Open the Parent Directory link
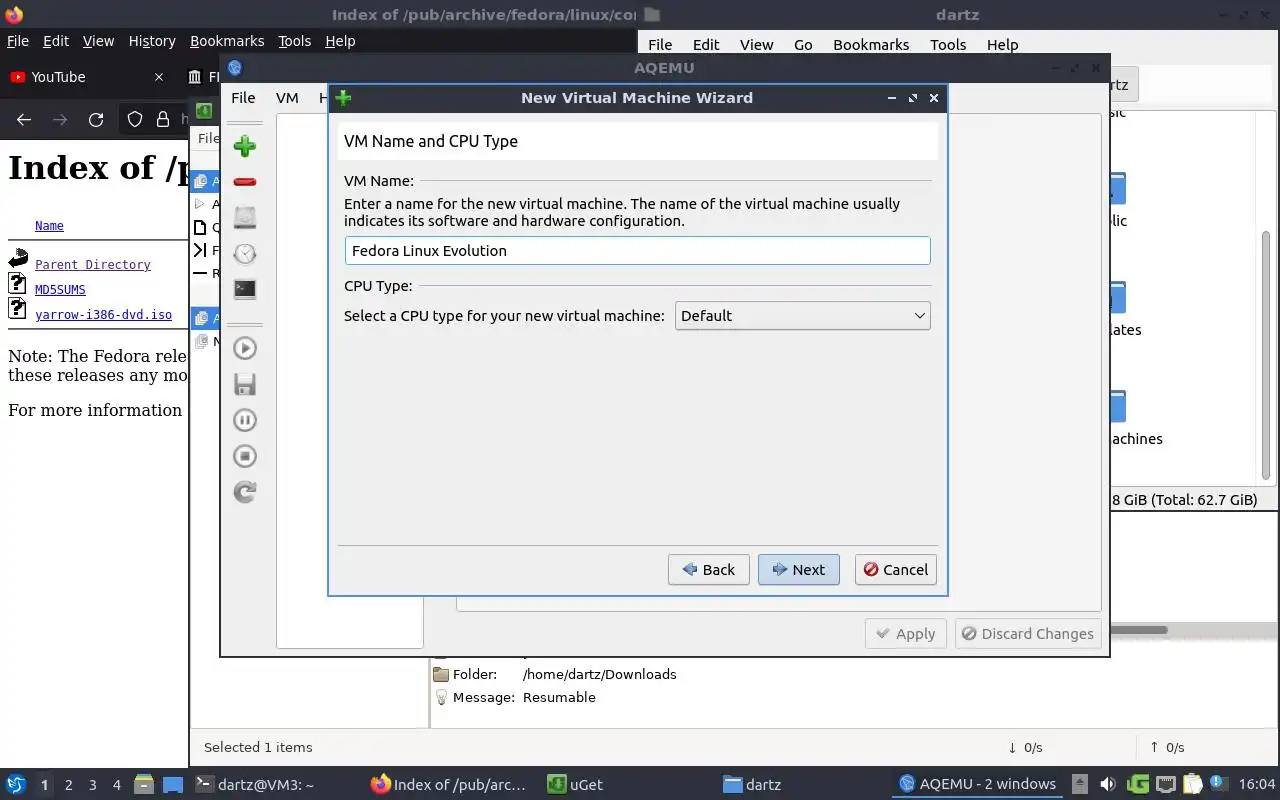The image size is (1280, 800). (93, 265)
